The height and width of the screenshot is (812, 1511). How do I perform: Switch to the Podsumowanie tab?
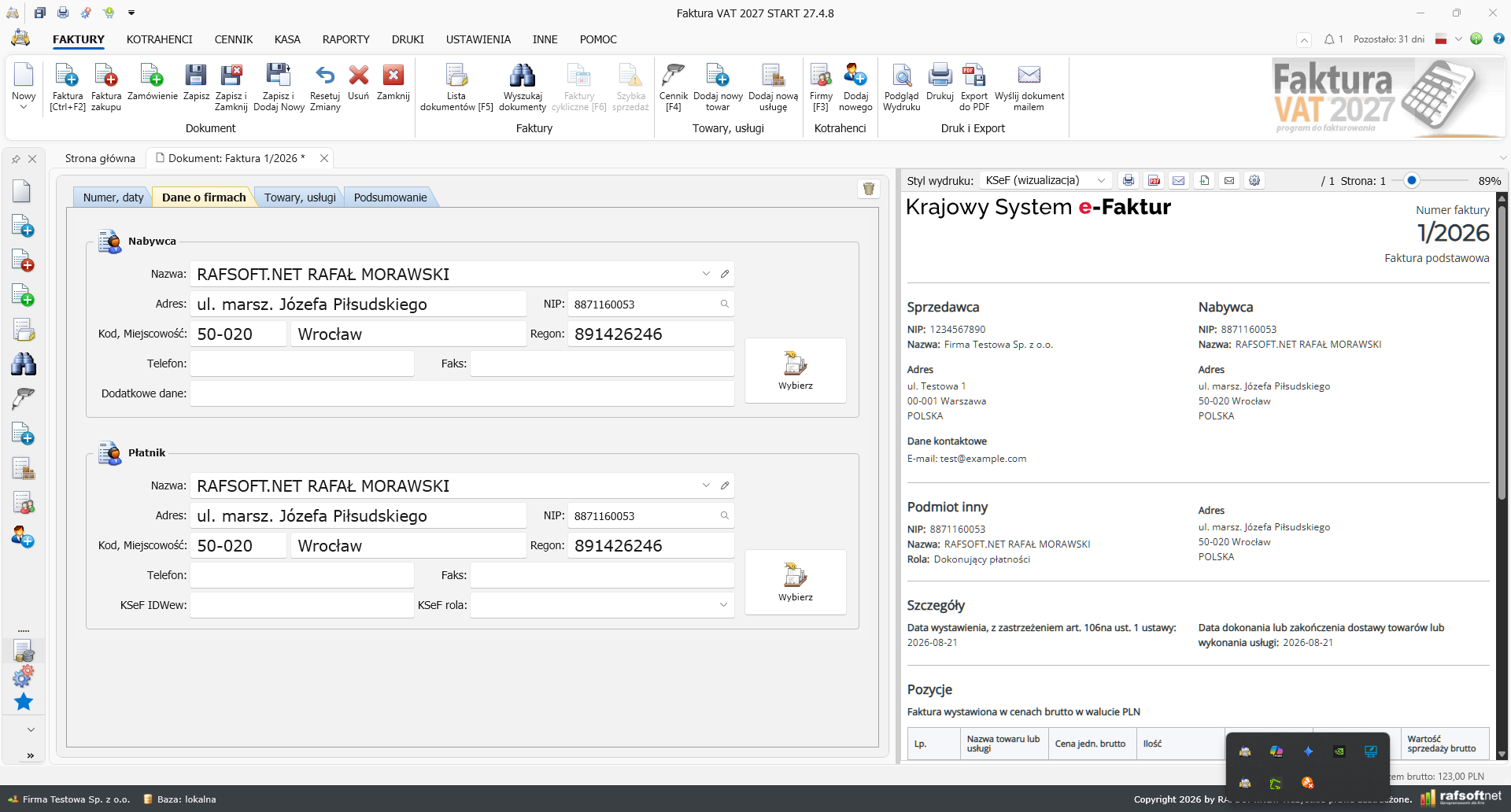[390, 197]
